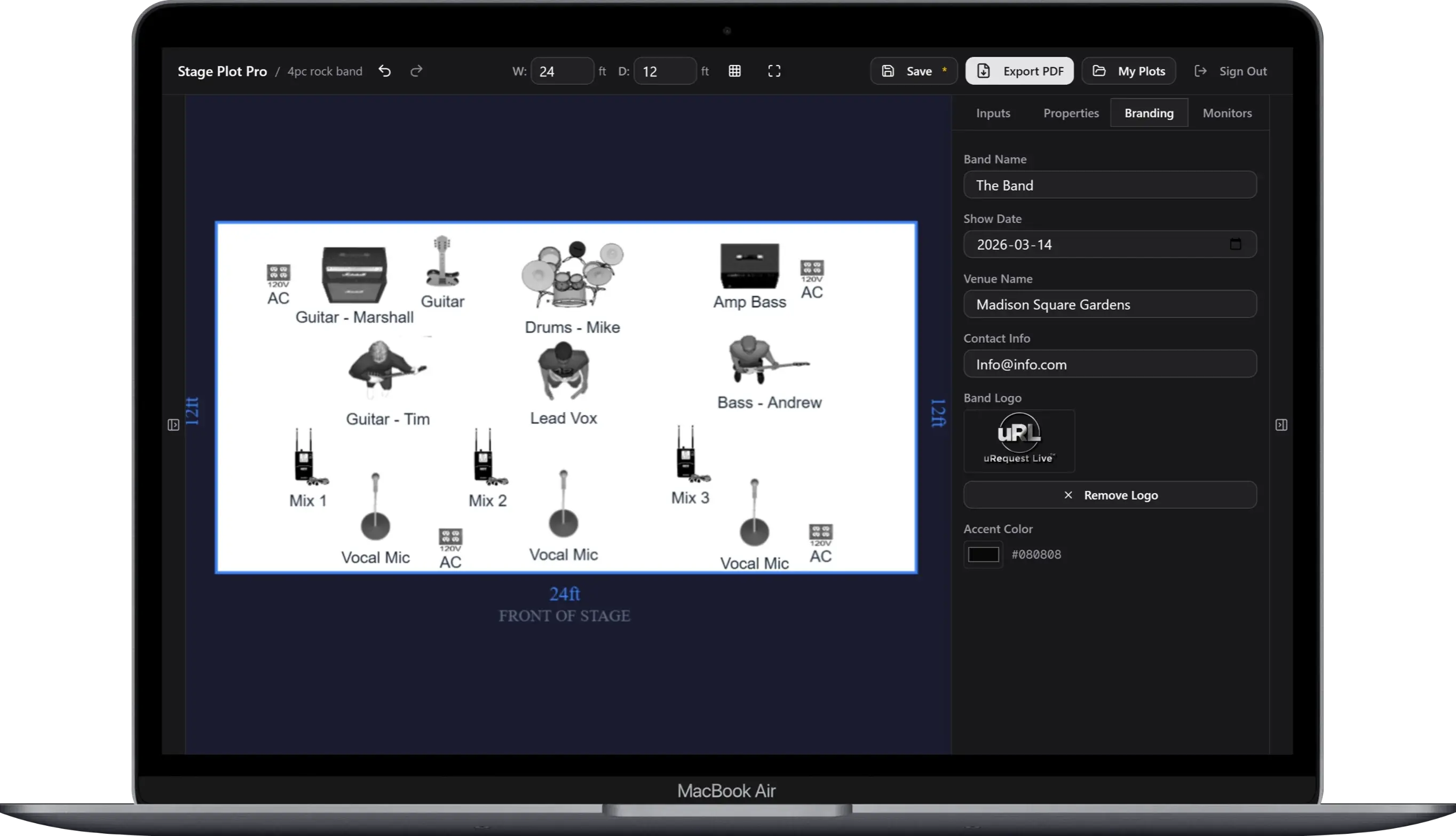Click the Export PDF button
The image size is (1456, 836).
click(x=1019, y=70)
